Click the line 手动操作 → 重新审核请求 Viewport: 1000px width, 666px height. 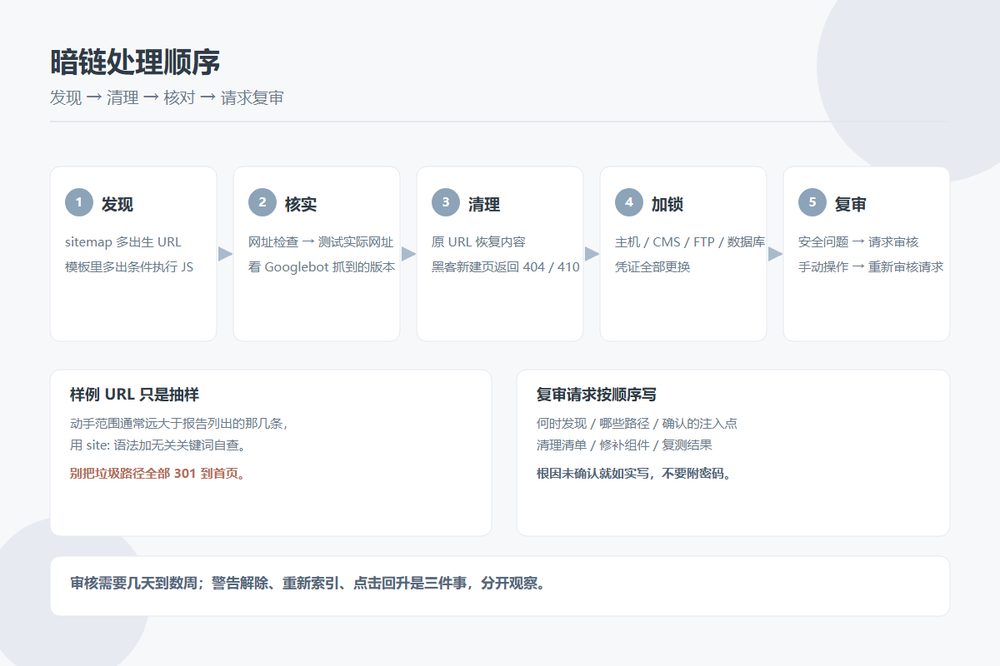tap(871, 267)
